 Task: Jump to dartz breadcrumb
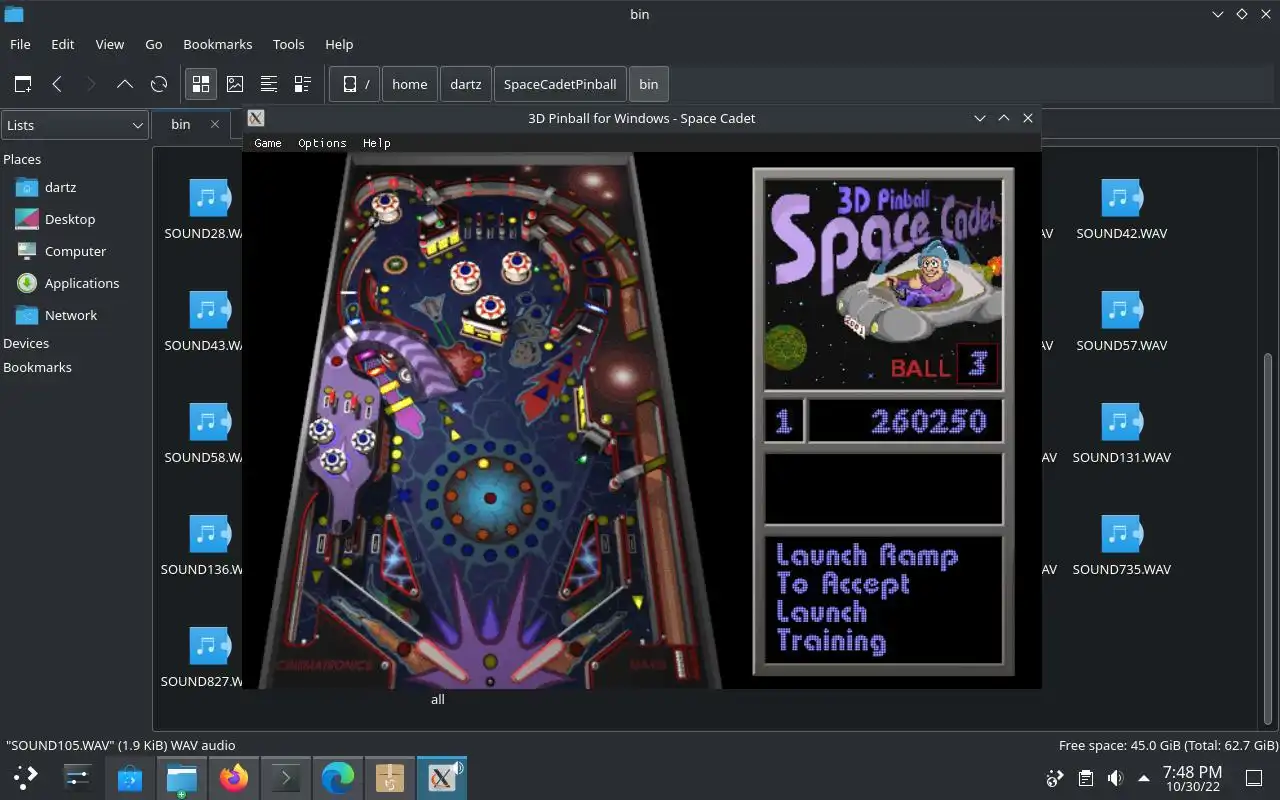tap(465, 84)
